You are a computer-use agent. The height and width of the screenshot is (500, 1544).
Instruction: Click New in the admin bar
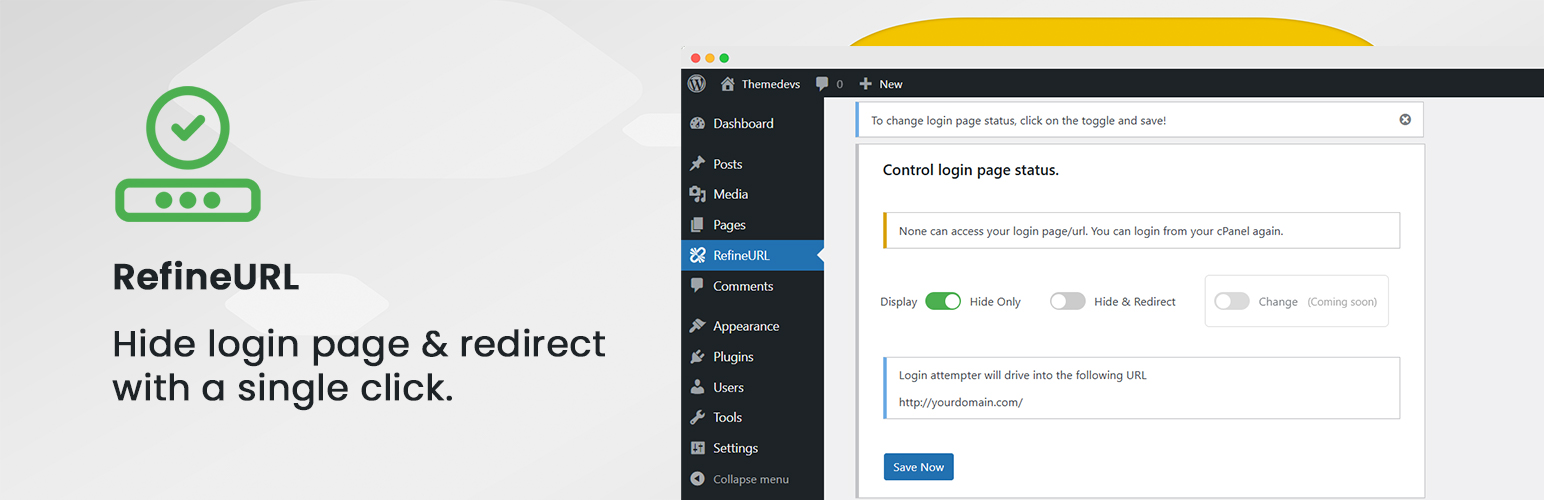891,84
